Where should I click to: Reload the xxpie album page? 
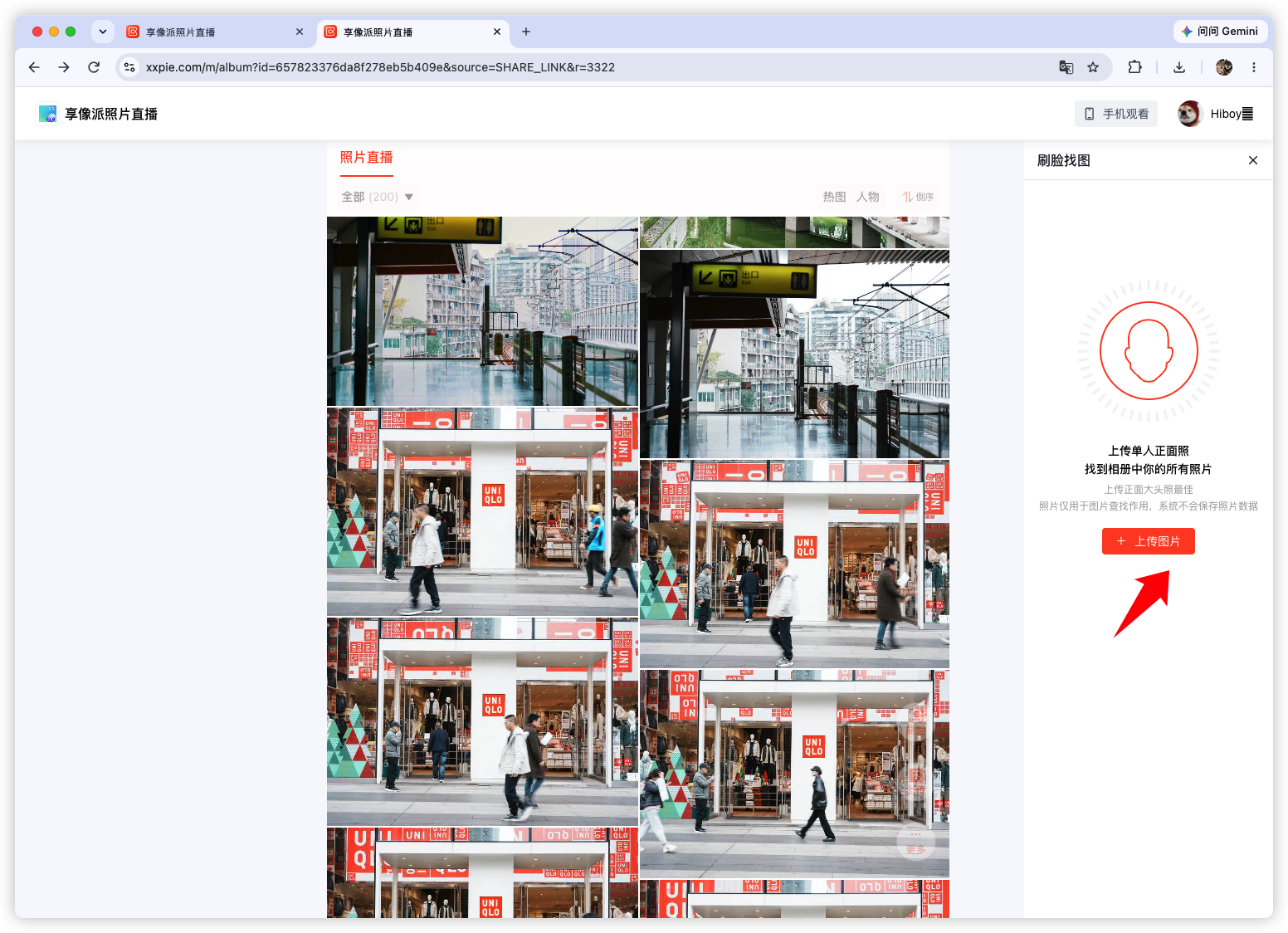point(94,67)
